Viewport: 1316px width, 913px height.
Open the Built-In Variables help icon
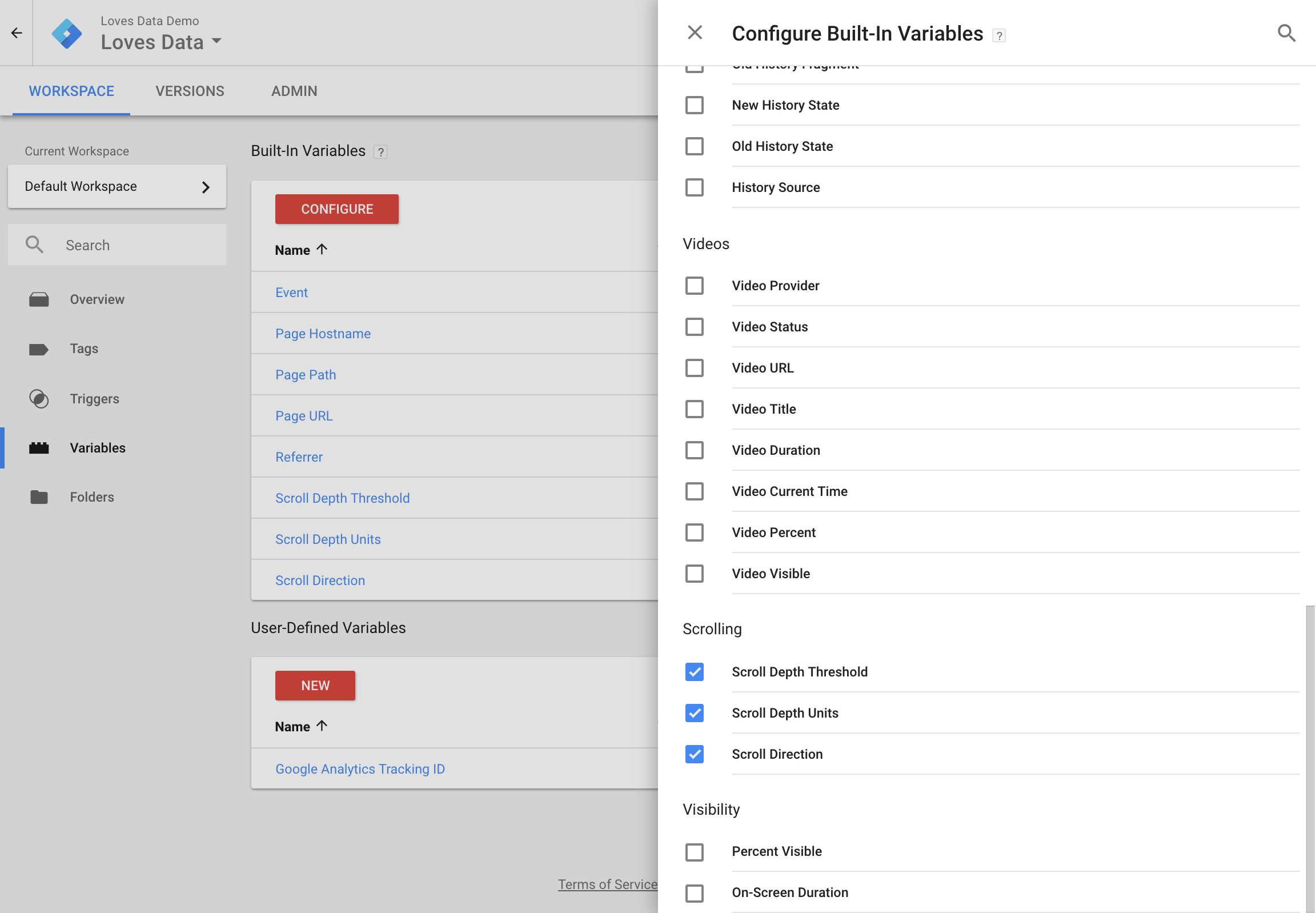coord(380,151)
